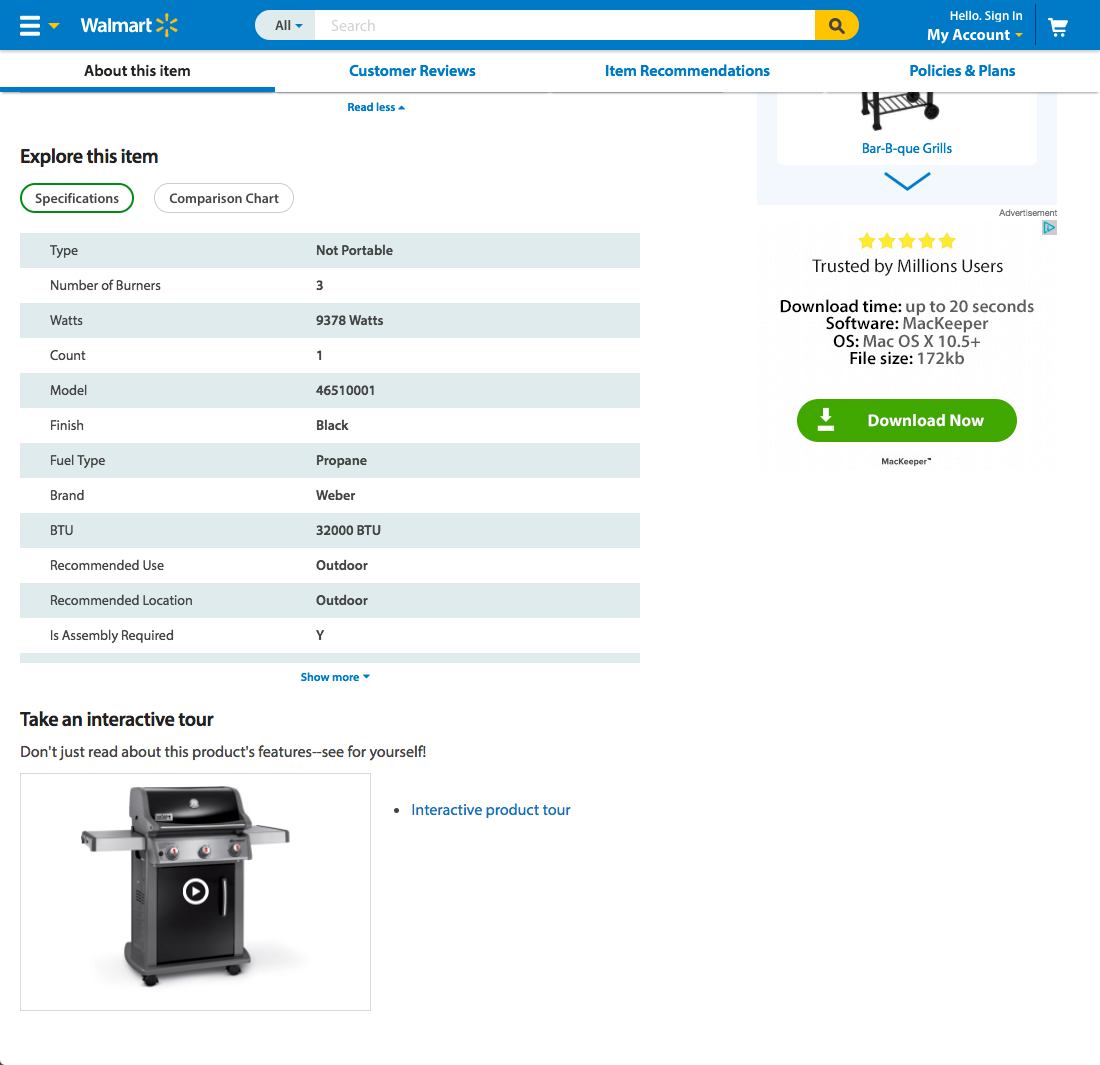Screen dimensions: 1100x1065
Task: Expand the My Account dropdown
Action: click(974, 35)
